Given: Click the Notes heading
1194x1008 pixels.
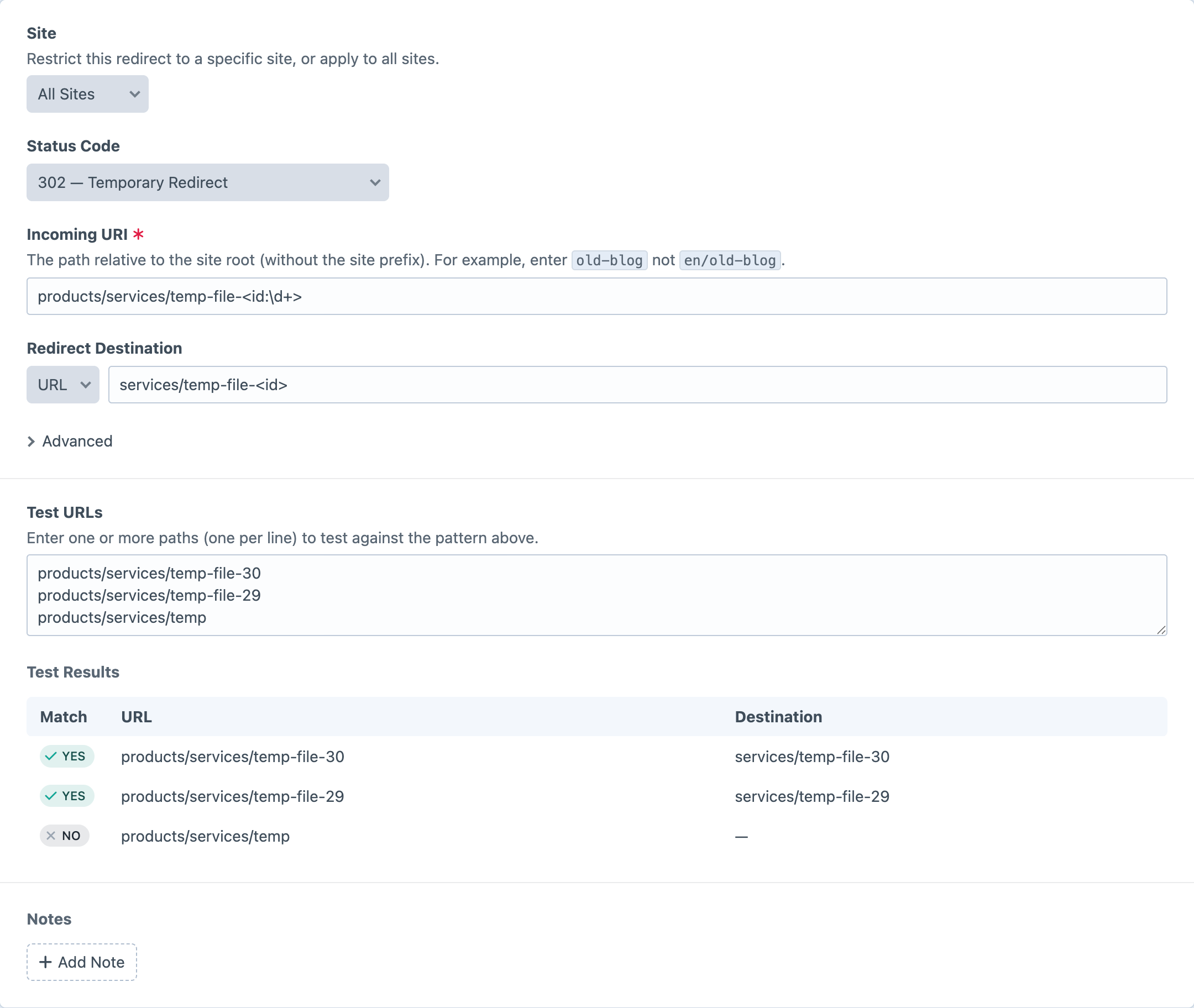Looking at the screenshot, I should tap(49, 919).
